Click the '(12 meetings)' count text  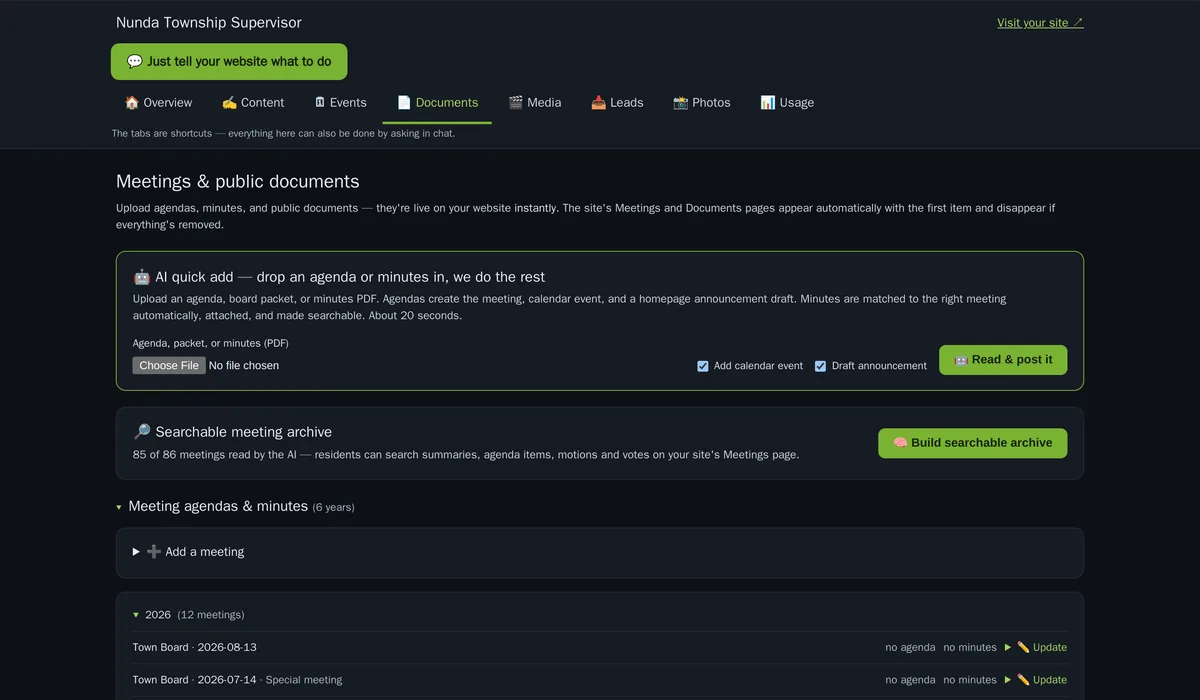[211, 615]
